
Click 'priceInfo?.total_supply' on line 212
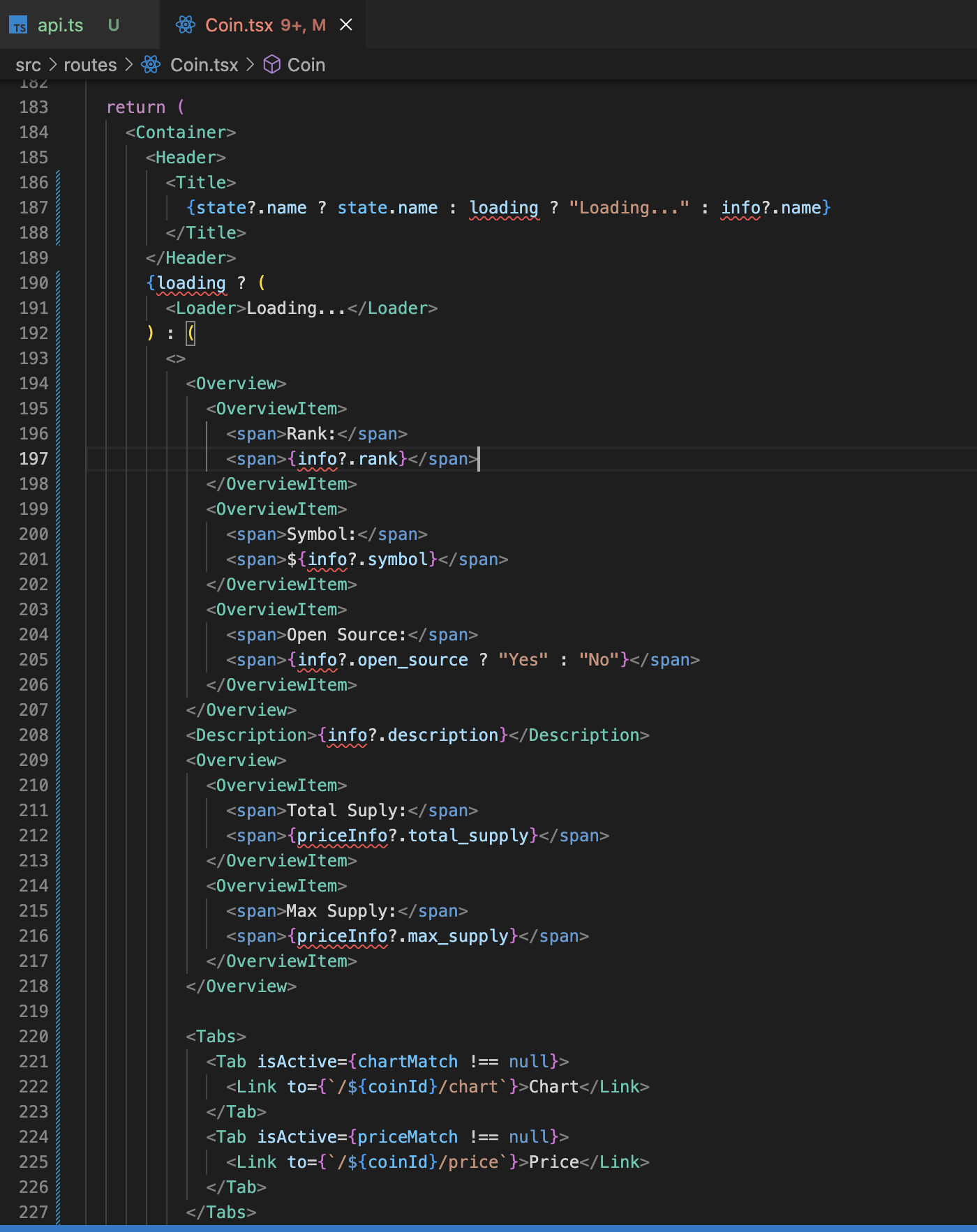pos(412,836)
